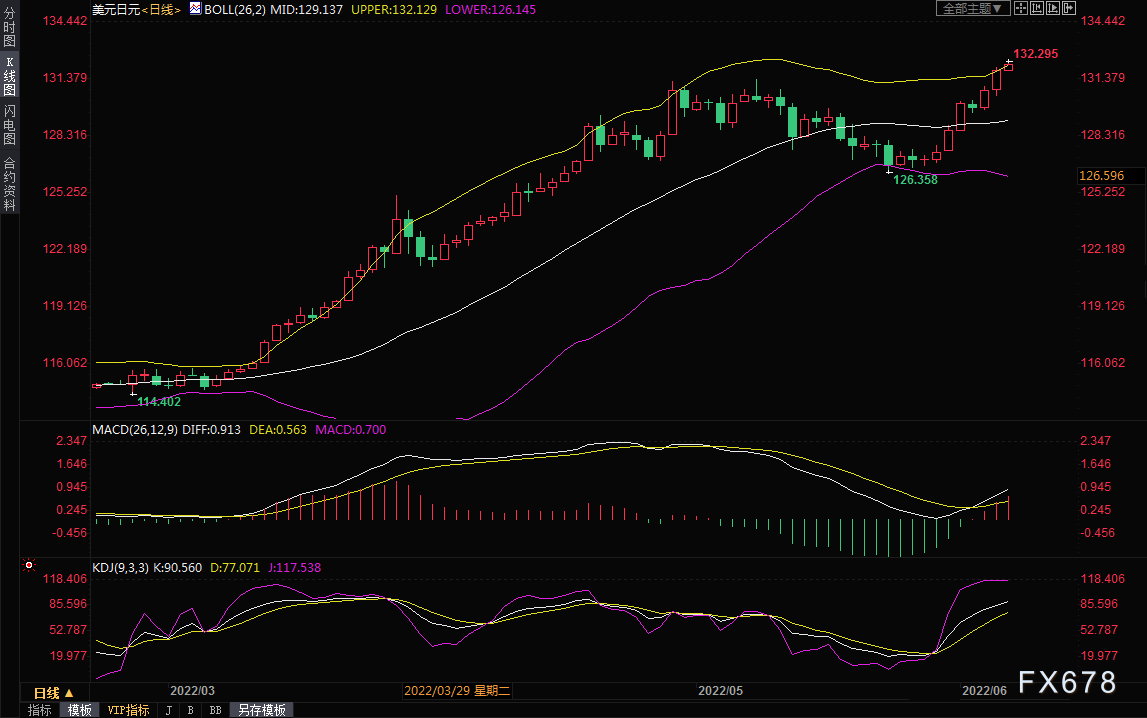Switch to 分时图 side tab

click(10, 27)
